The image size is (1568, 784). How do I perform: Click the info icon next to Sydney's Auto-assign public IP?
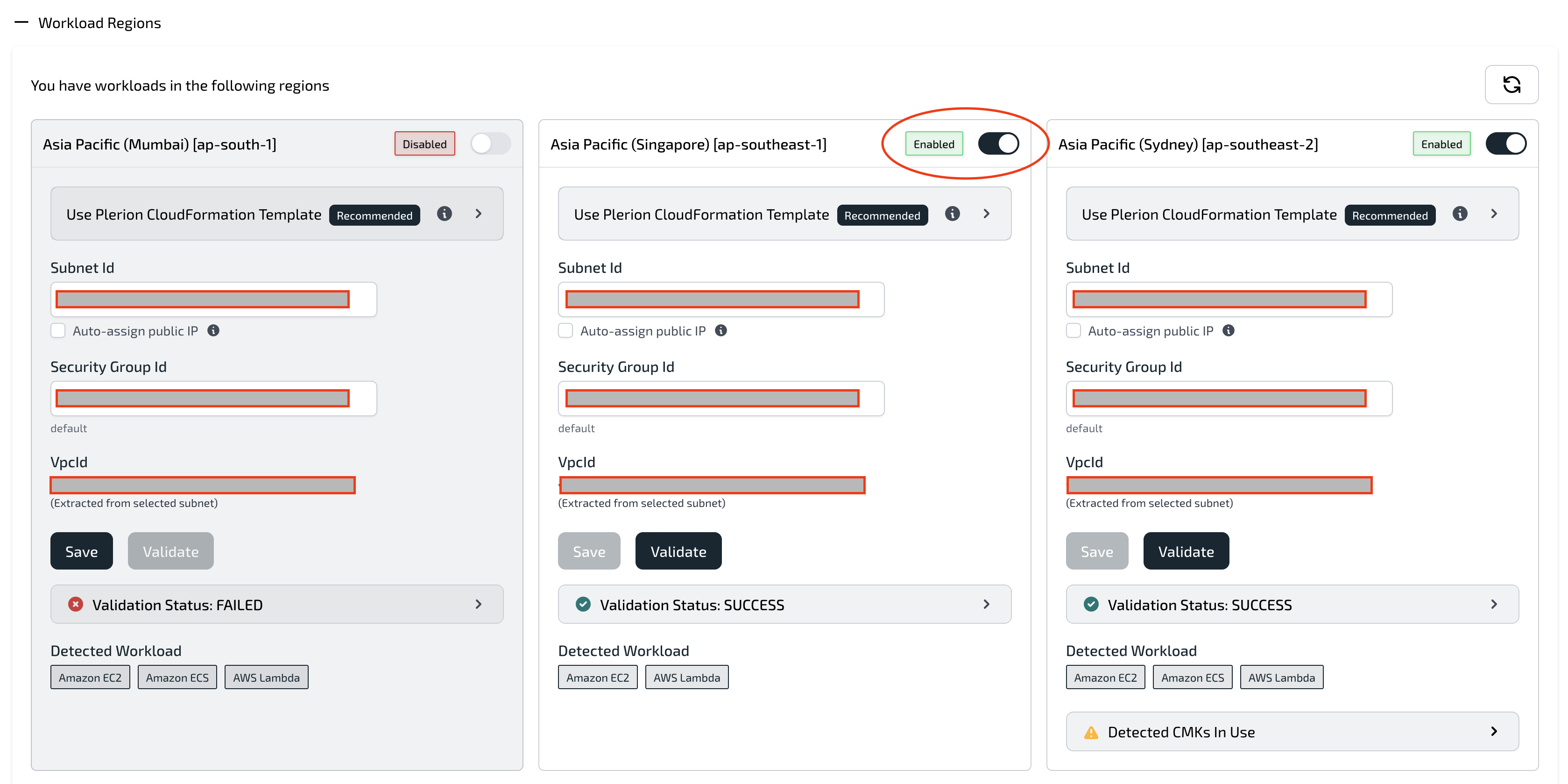pos(1229,331)
